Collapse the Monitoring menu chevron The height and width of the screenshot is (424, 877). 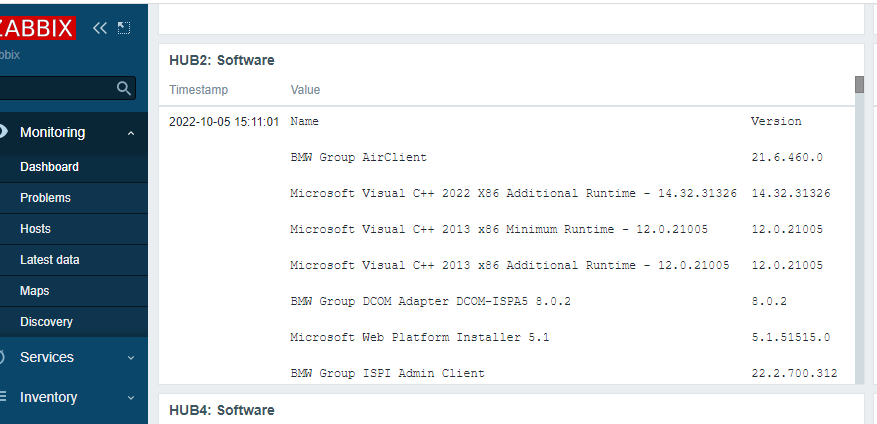pos(131,132)
